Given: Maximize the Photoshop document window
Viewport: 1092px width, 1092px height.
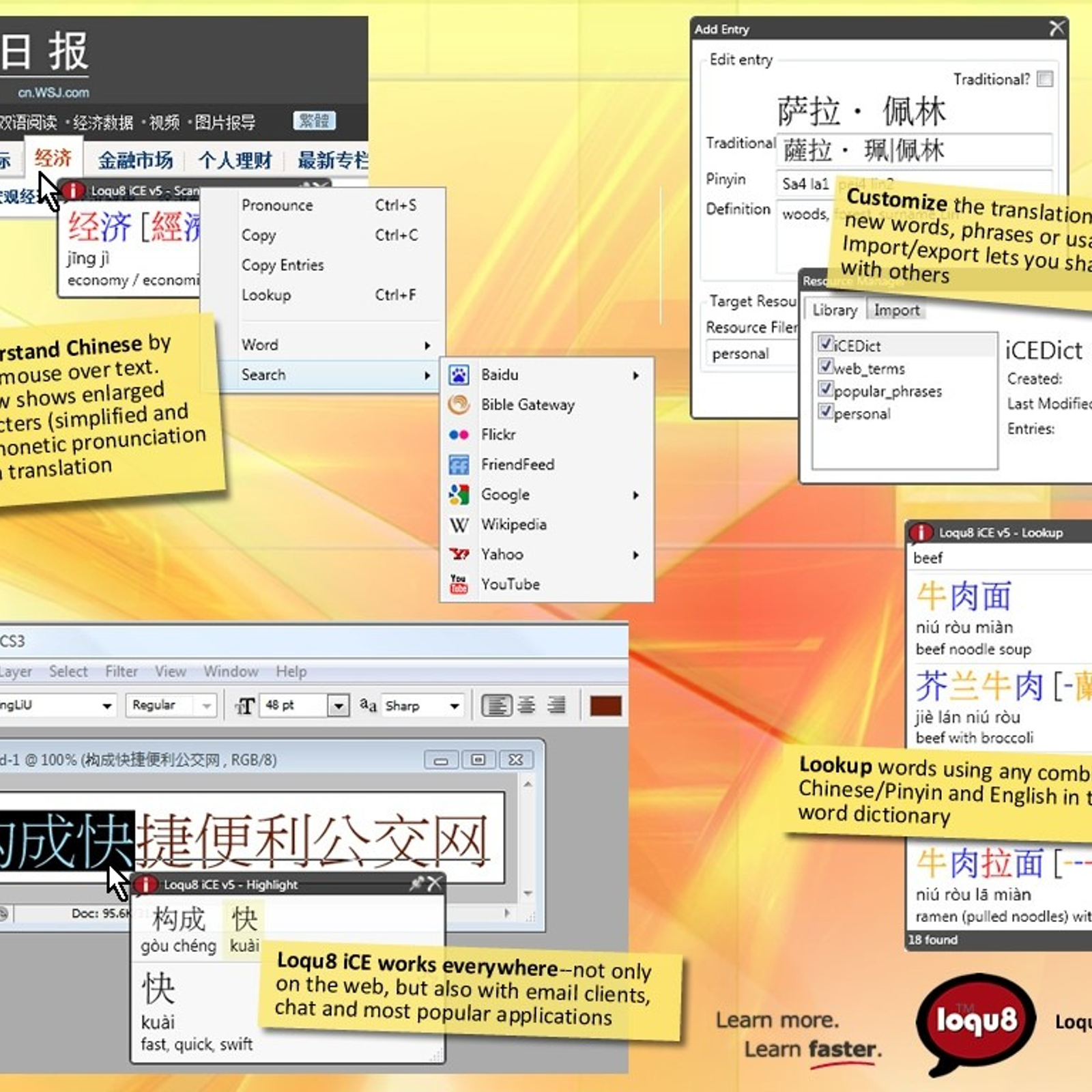Looking at the screenshot, I should click(478, 760).
